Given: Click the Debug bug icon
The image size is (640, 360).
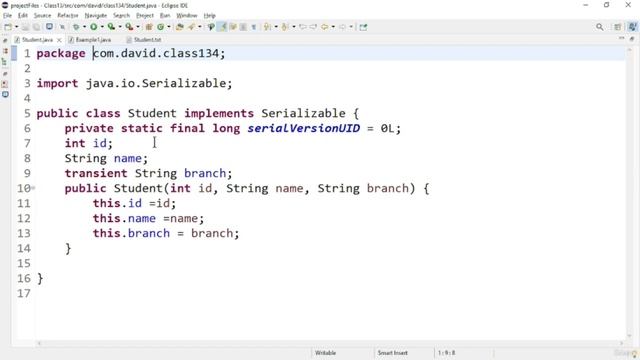Looking at the screenshot, I should [x=76, y=27].
